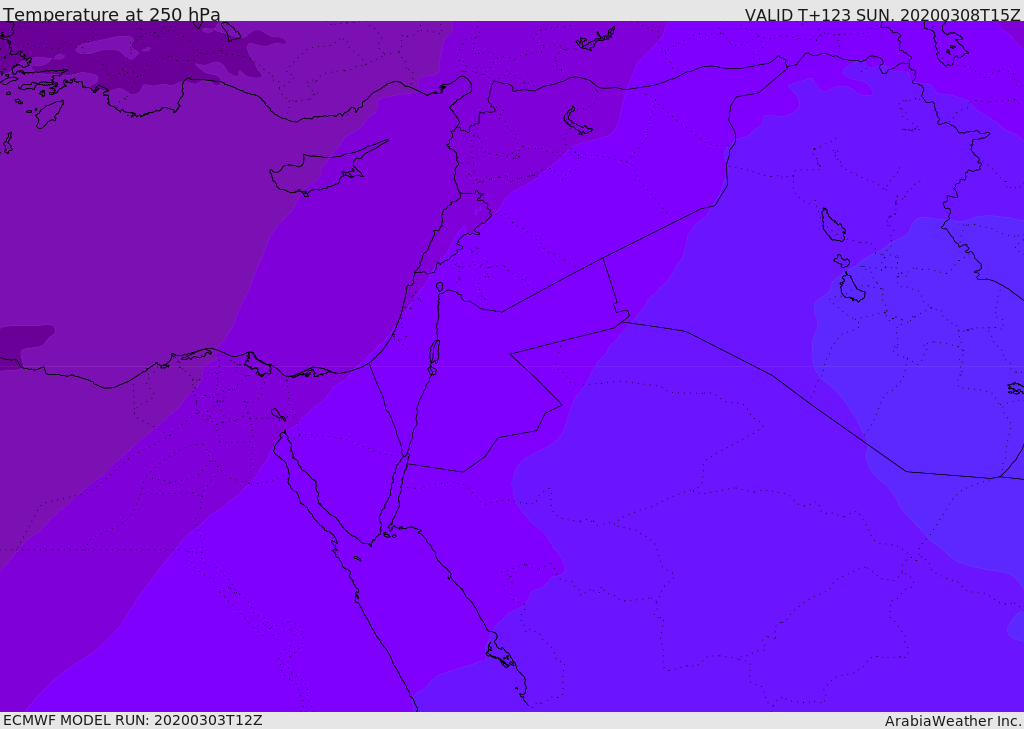Click the 'ECMWF MODEL RUN: 20200303T12Z' label
Screen dimensions: 1024x729
[132, 720]
